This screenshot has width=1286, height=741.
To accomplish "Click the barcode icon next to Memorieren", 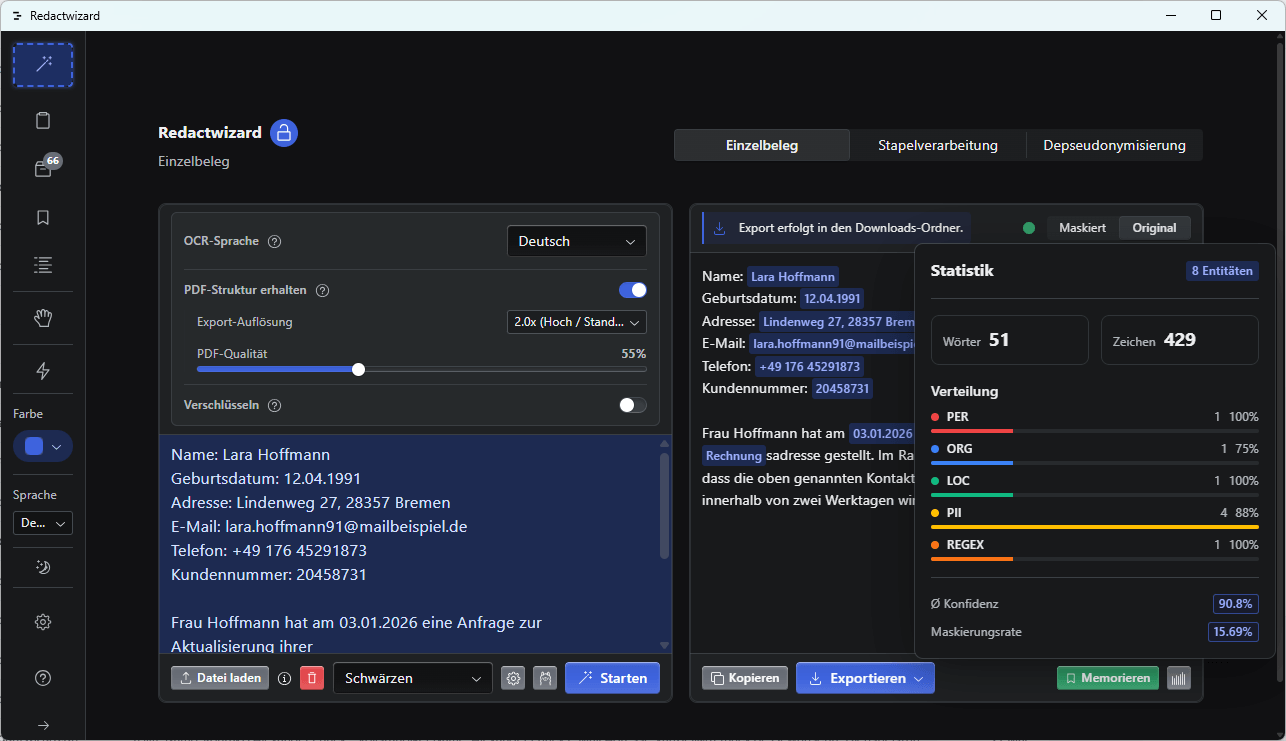I will pyautogui.click(x=1180, y=678).
